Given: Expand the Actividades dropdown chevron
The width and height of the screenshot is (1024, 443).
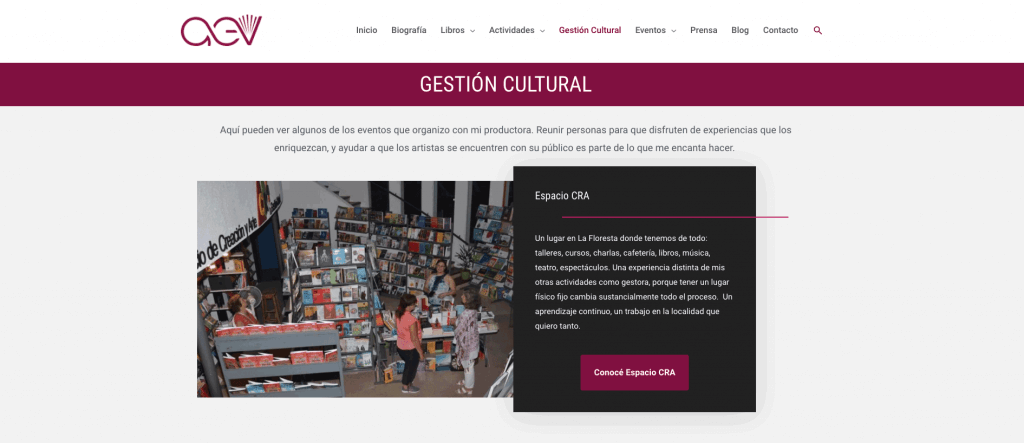Looking at the screenshot, I should click(542, 31).
